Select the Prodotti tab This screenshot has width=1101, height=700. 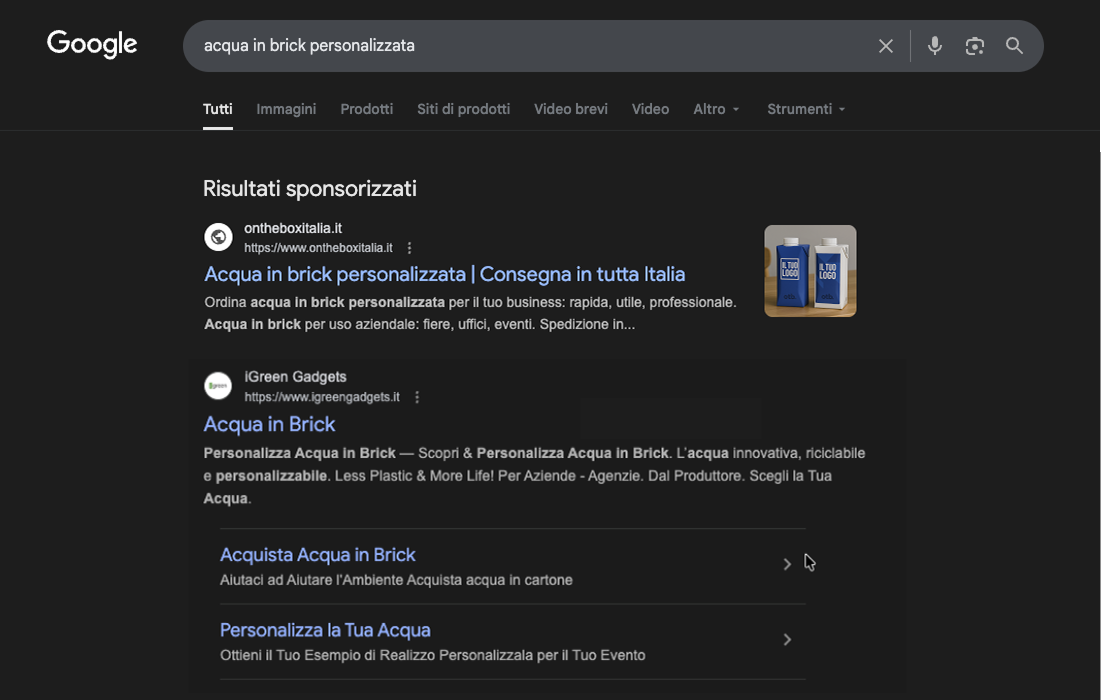click(x=366, y=109)
